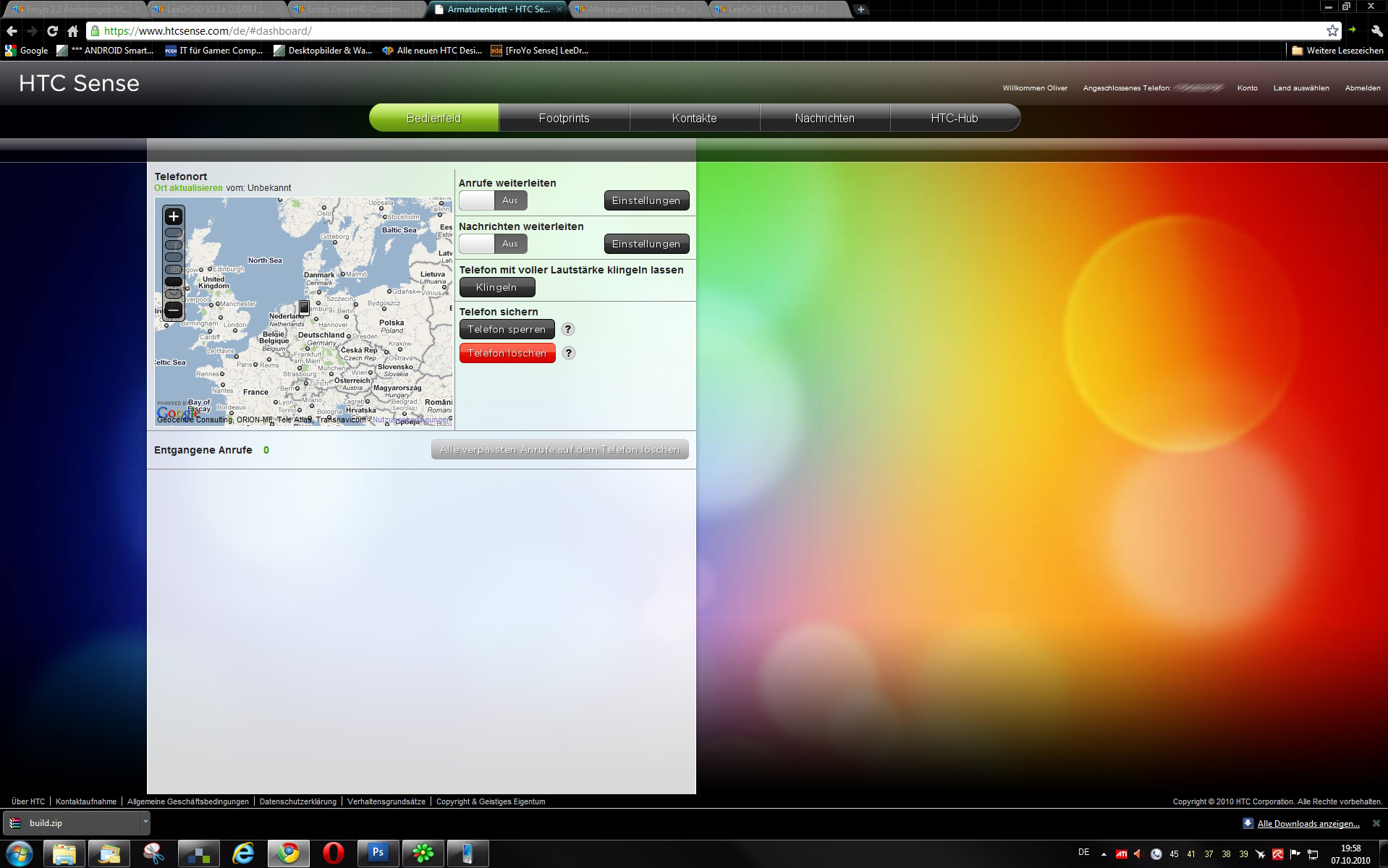Expand the build.zip download options arrow

(x=145, y=822)
